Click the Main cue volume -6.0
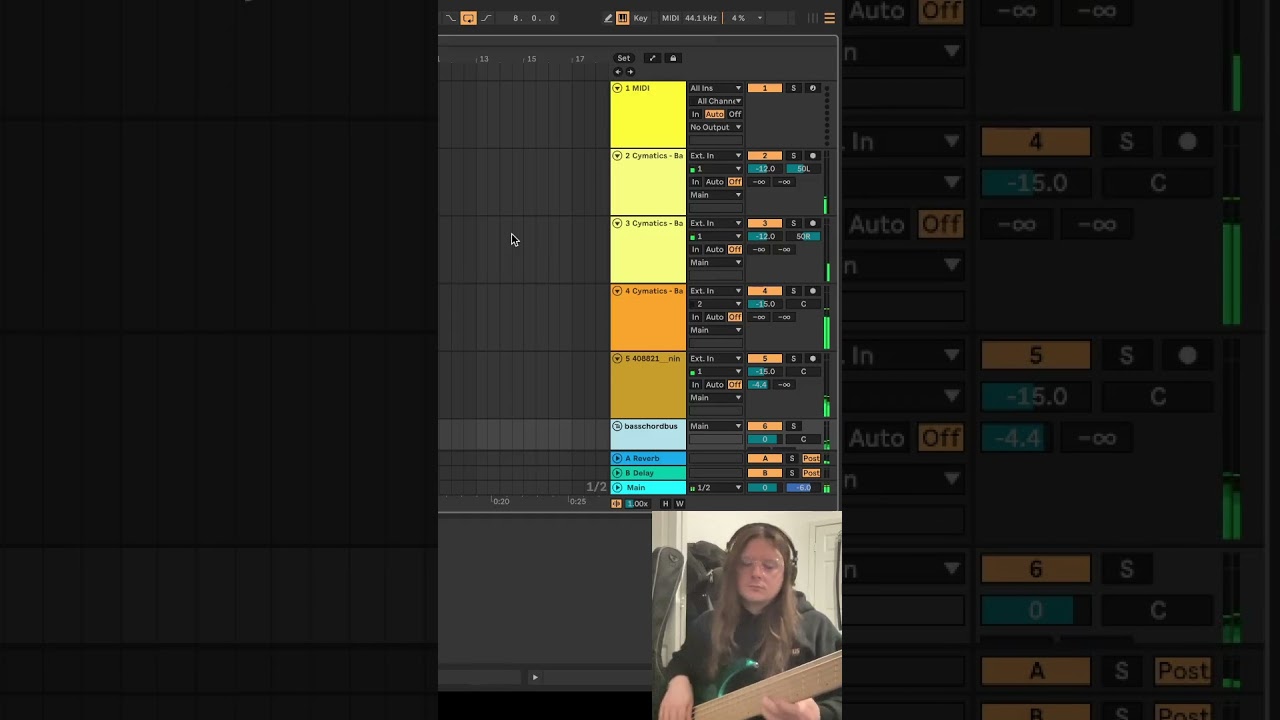 coord(803,488)
